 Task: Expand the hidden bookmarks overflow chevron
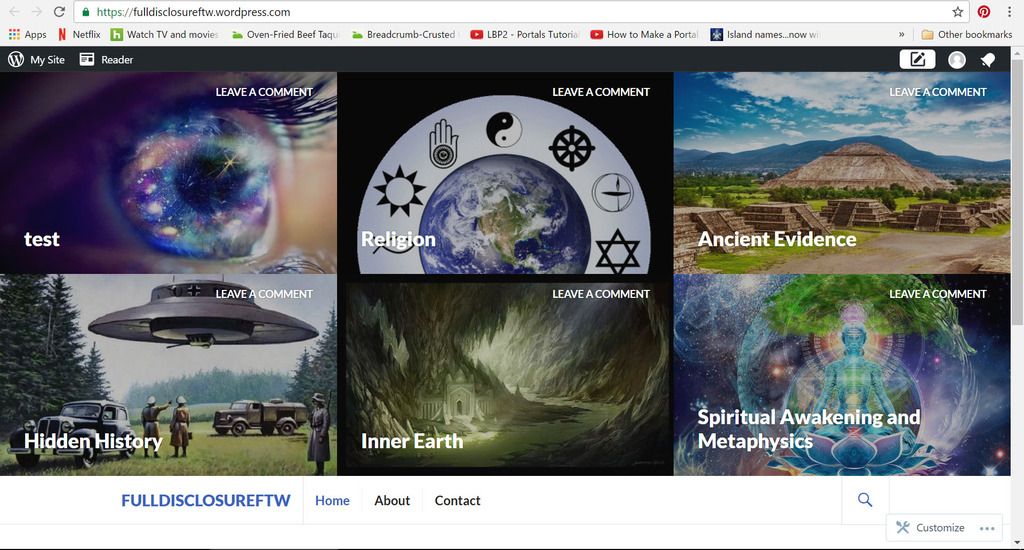tap(902, 34)
